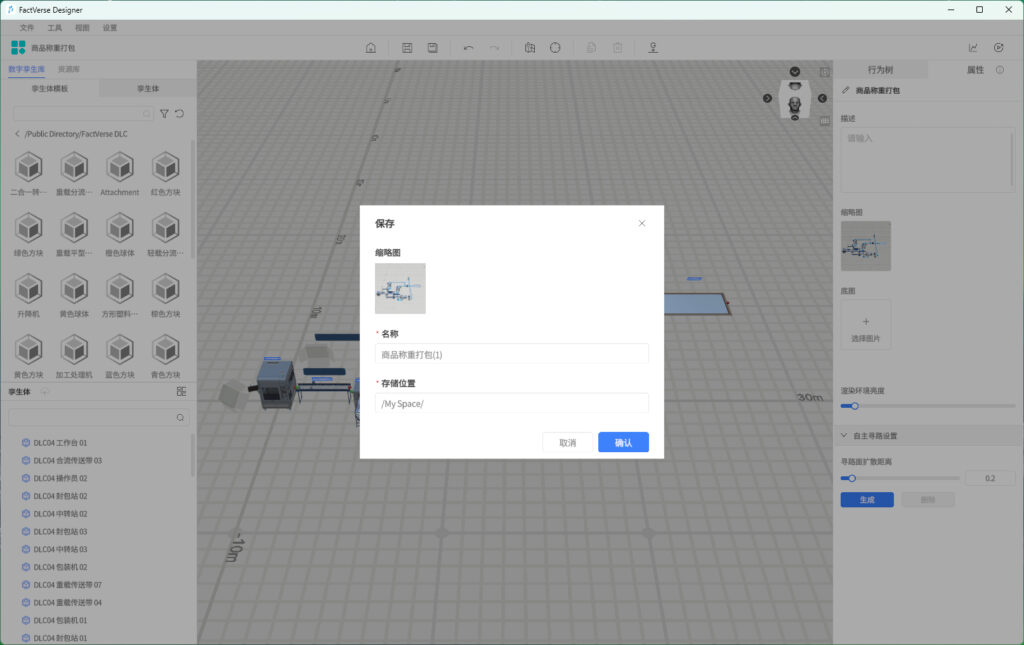Click the 0.2 value field beside the slider

click(990, 479)
